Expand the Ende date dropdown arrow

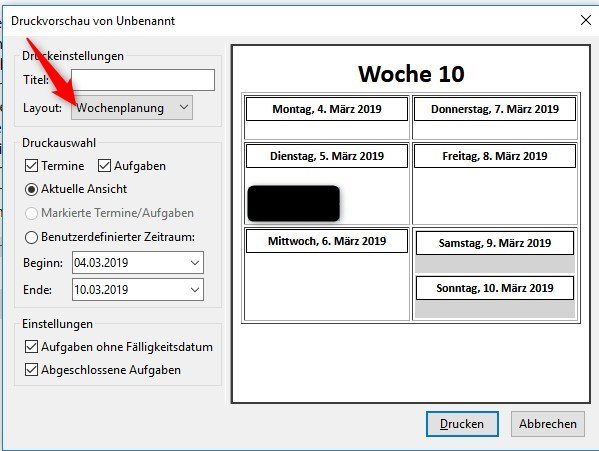[x=195, y=290]
